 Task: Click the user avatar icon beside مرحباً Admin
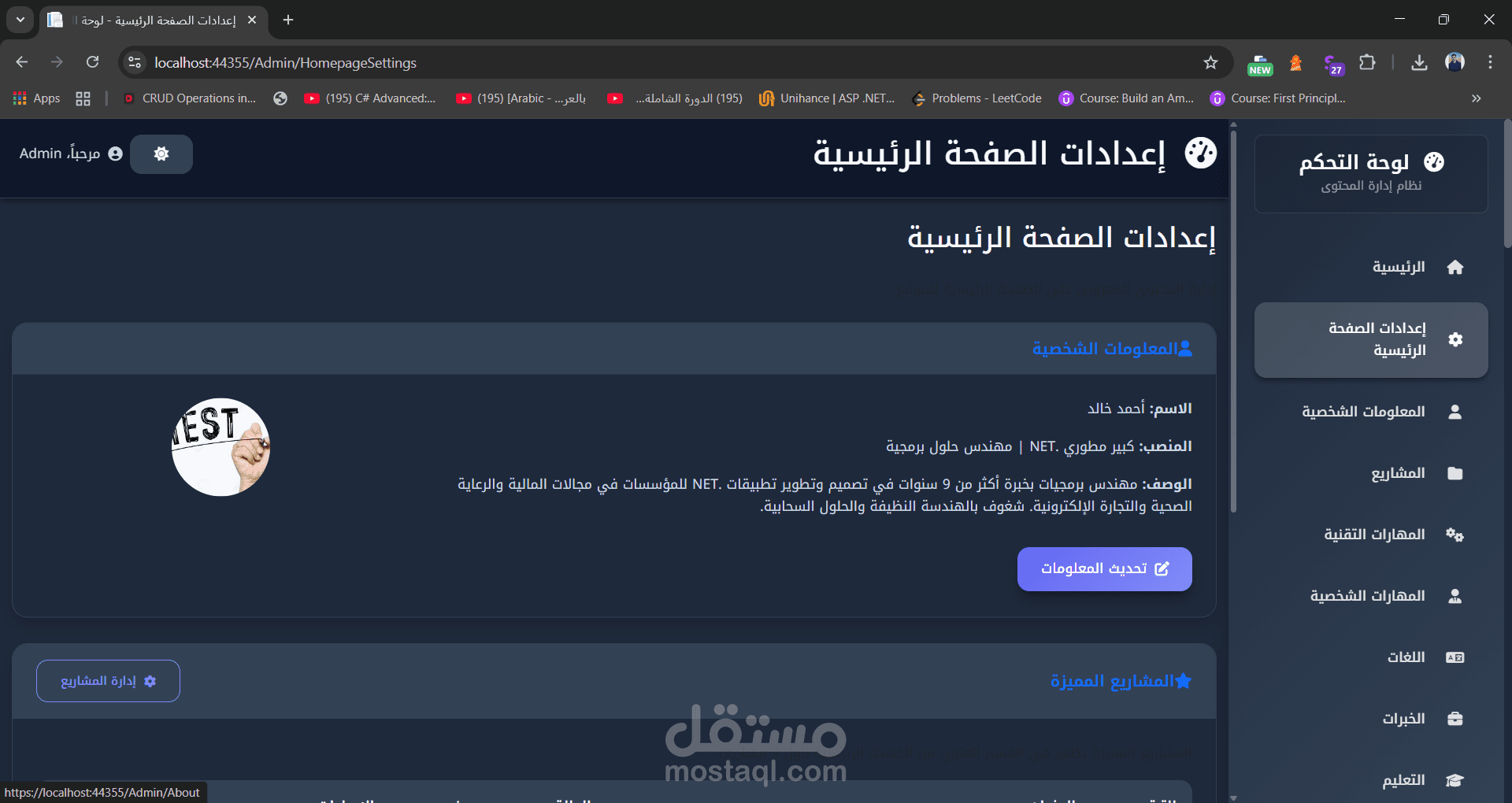pyautogui.click(x=116, y=154)
